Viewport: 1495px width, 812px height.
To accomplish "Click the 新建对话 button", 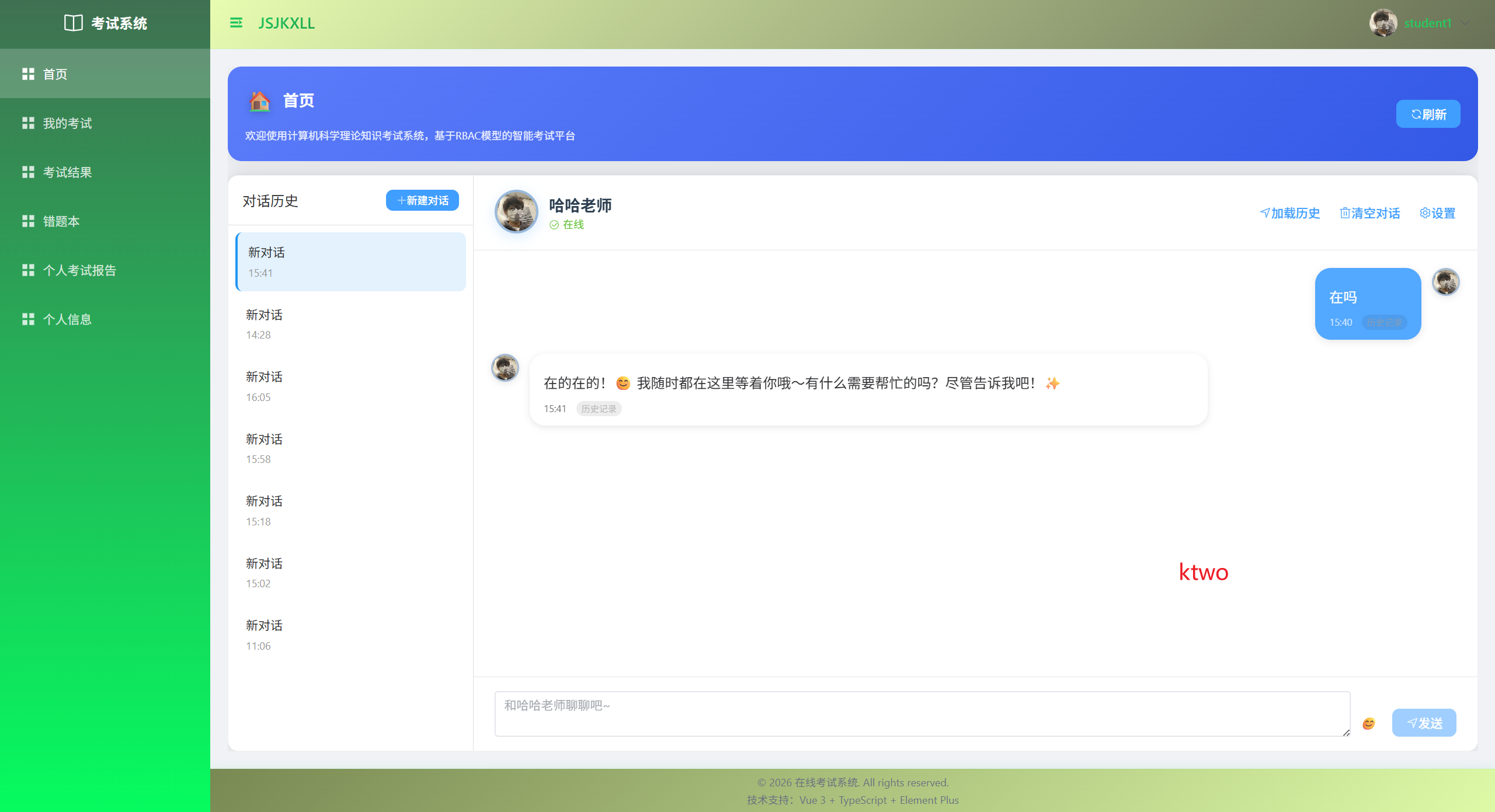I will (422, 200).
